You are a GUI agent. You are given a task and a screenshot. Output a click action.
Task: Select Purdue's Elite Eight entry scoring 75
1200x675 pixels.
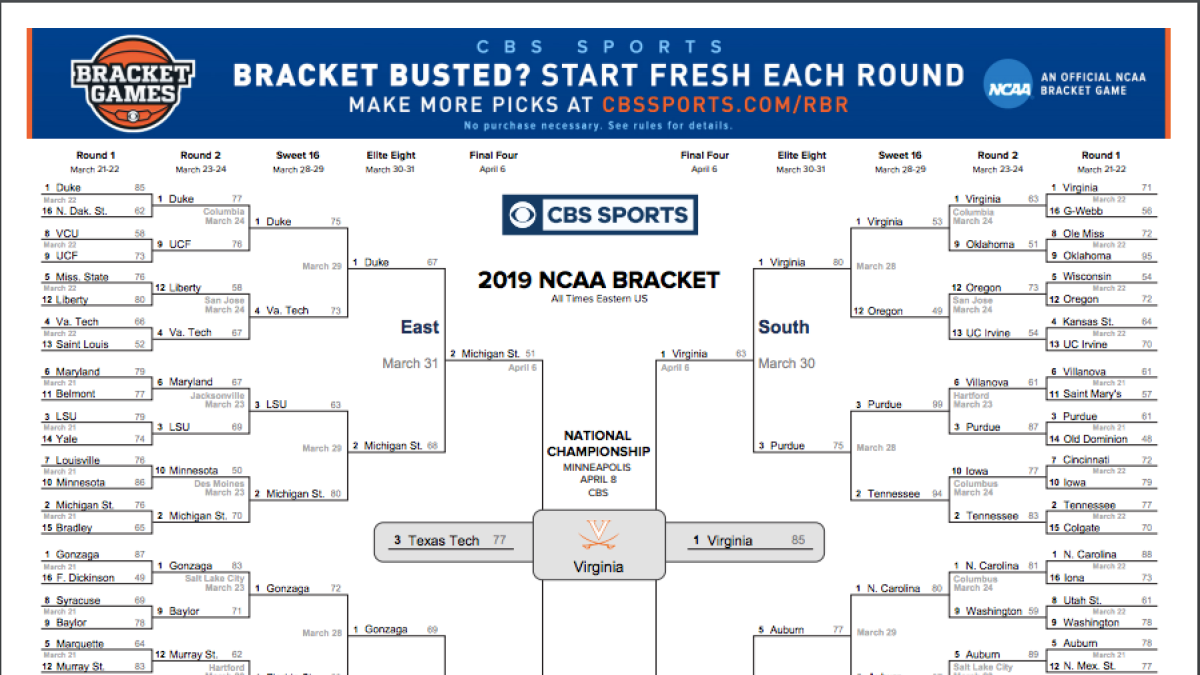click(802, 446)
